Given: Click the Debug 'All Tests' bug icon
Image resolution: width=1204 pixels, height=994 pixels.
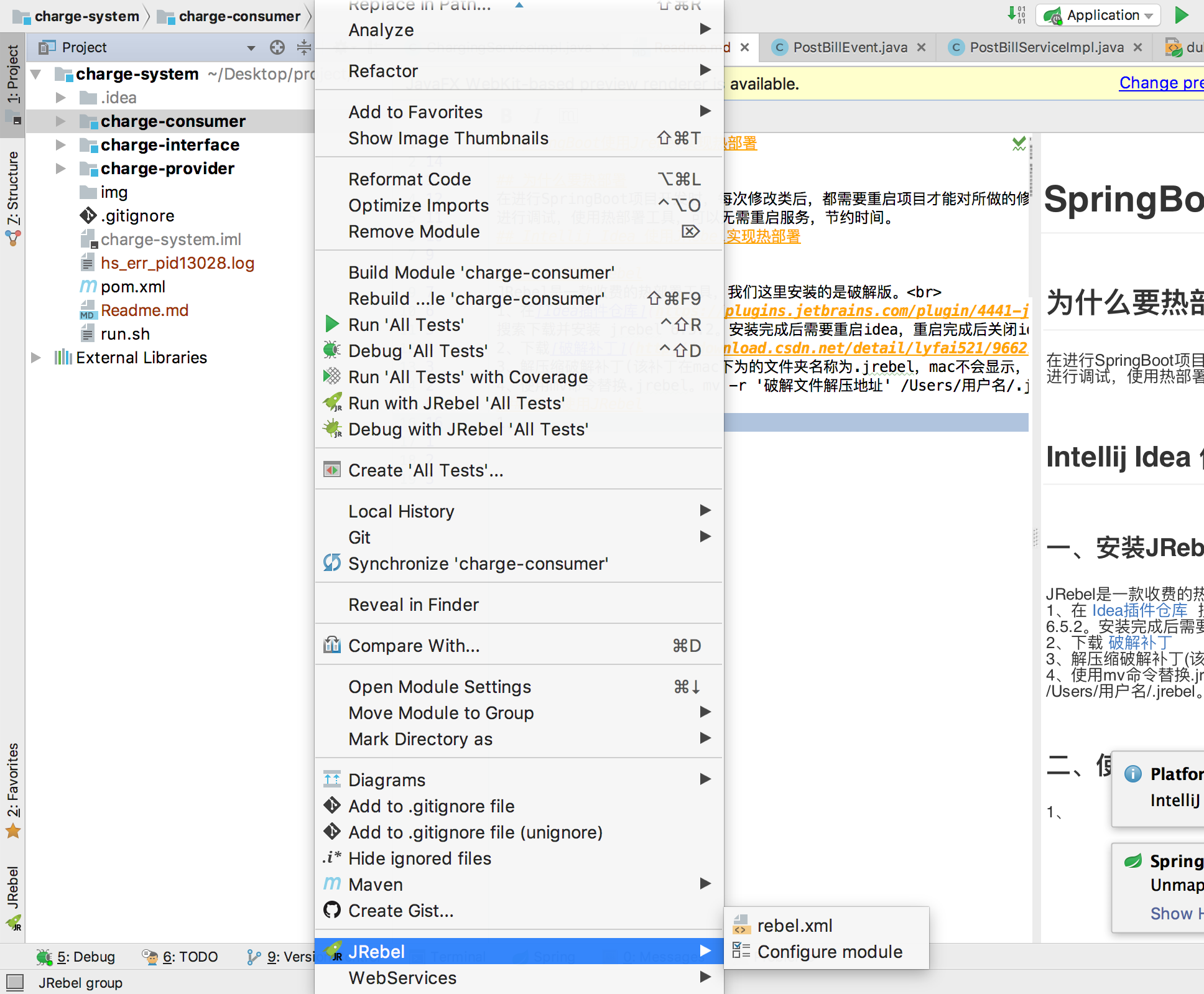Looking at the screenshot, I should click(x=332, y=350).
